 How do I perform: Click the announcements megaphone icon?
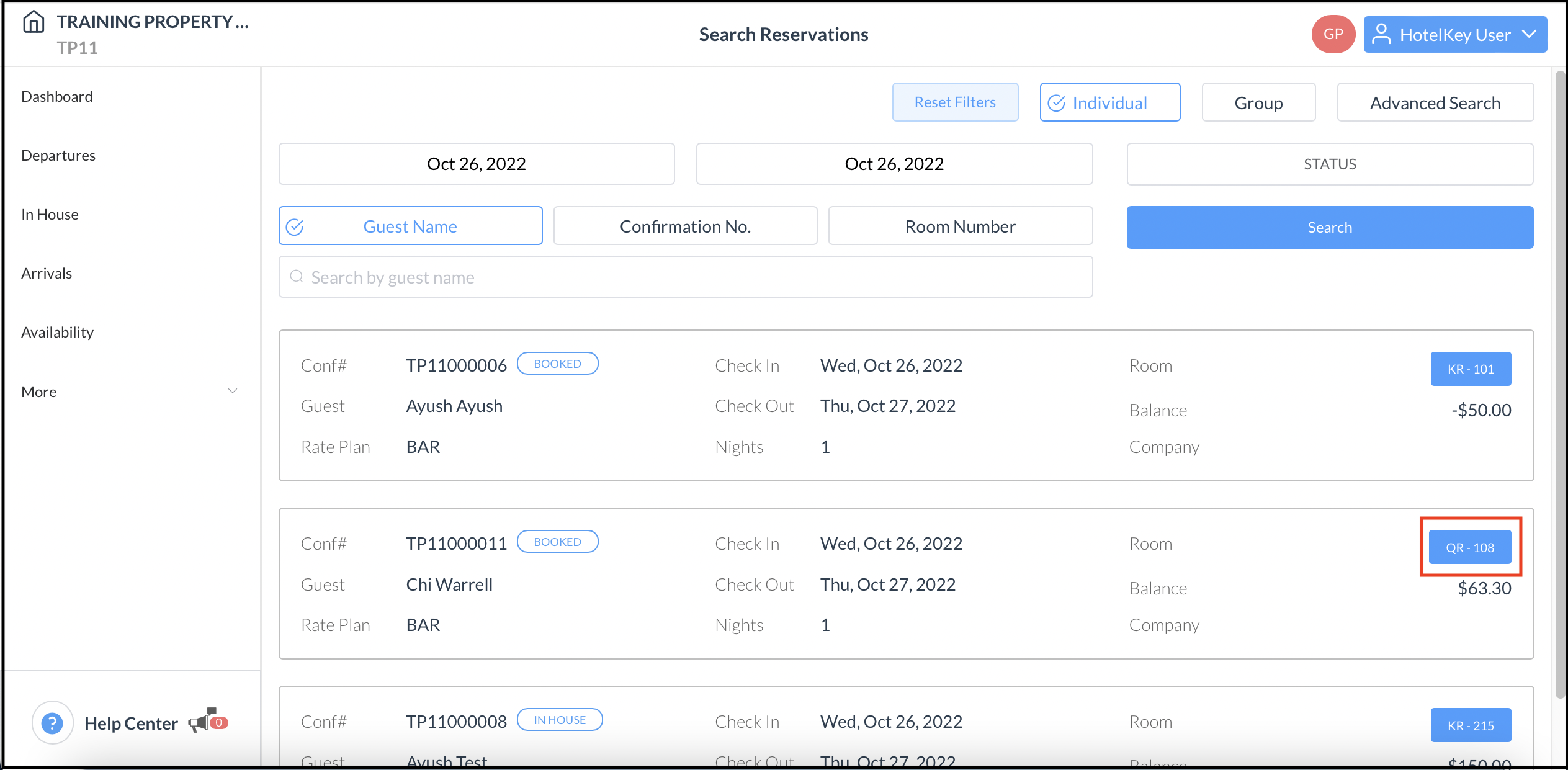click(203, 721)
